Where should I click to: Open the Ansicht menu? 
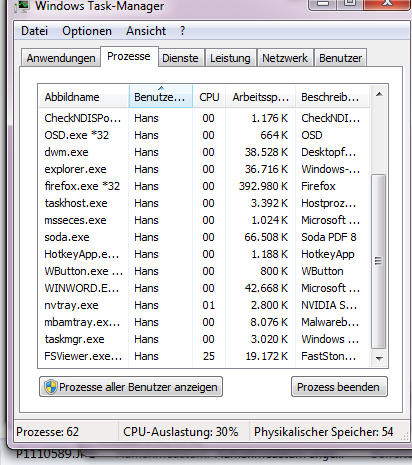click(146, 31)
